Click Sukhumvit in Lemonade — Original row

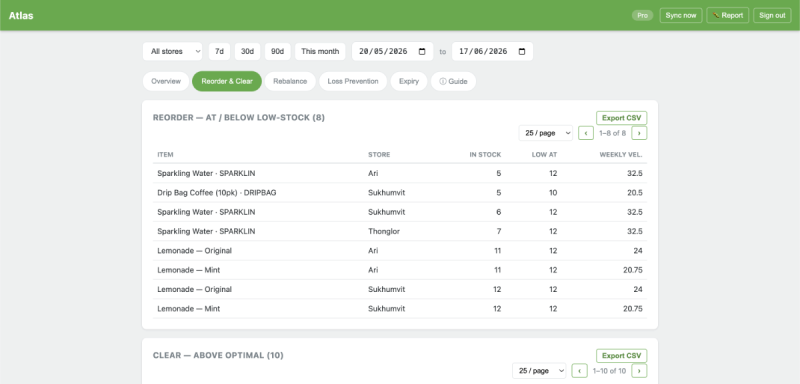pos(386,289)
